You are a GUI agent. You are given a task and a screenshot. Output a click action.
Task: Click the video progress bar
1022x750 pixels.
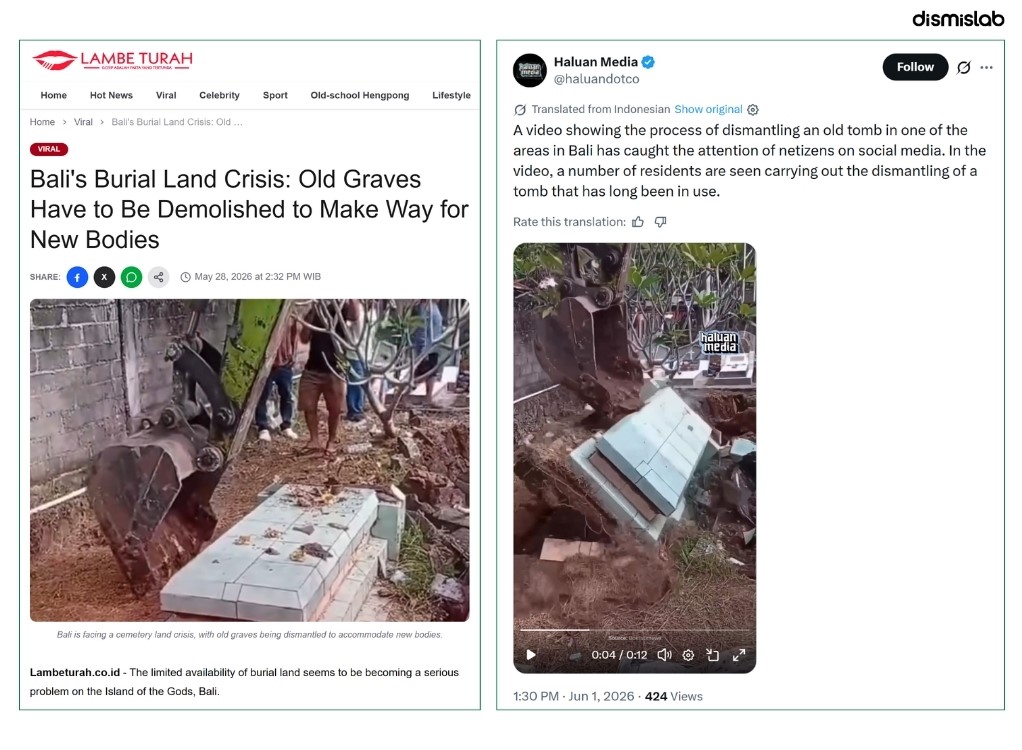pyautogui.click(x=635, y=630)
